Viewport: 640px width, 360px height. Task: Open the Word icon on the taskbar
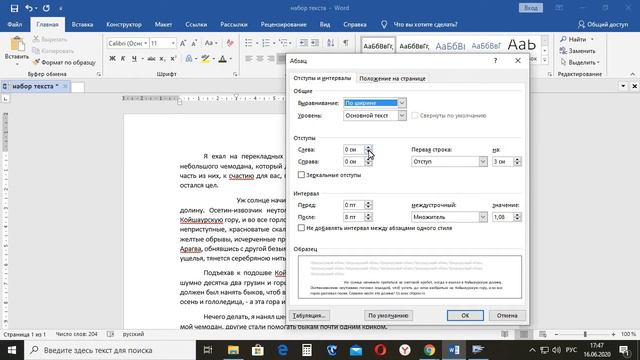click(x=453, y=350)
